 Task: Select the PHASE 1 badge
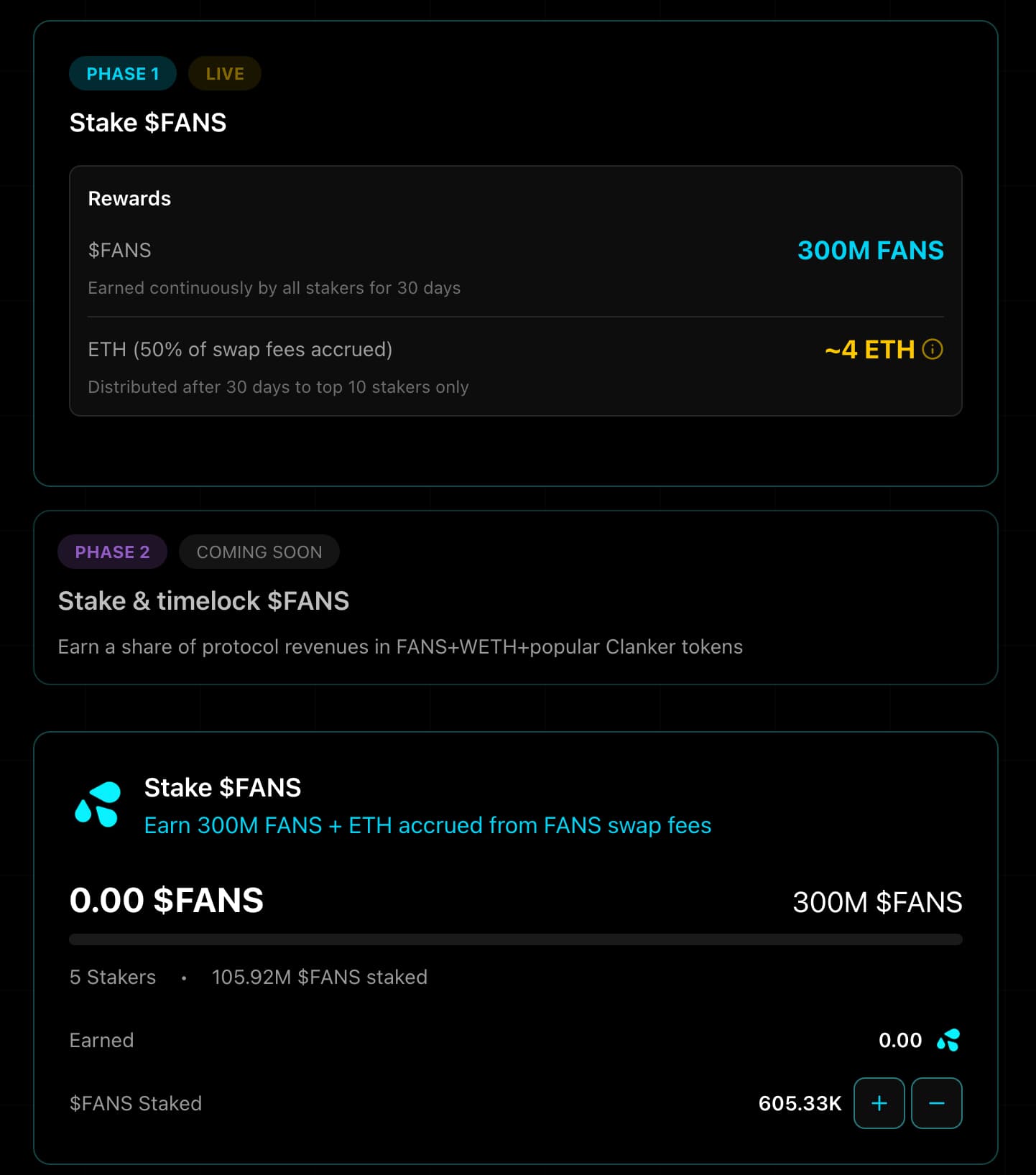click(122, 73)
